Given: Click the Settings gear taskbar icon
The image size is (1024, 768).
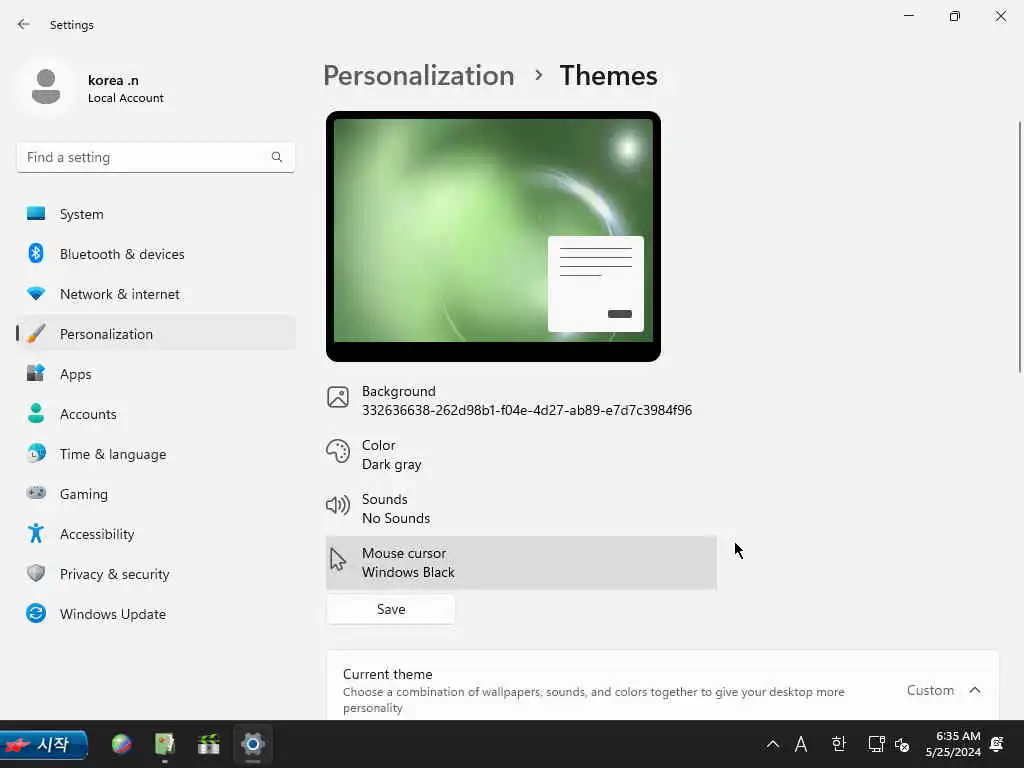Looking at the screenshot, I should tap(253, 744).
